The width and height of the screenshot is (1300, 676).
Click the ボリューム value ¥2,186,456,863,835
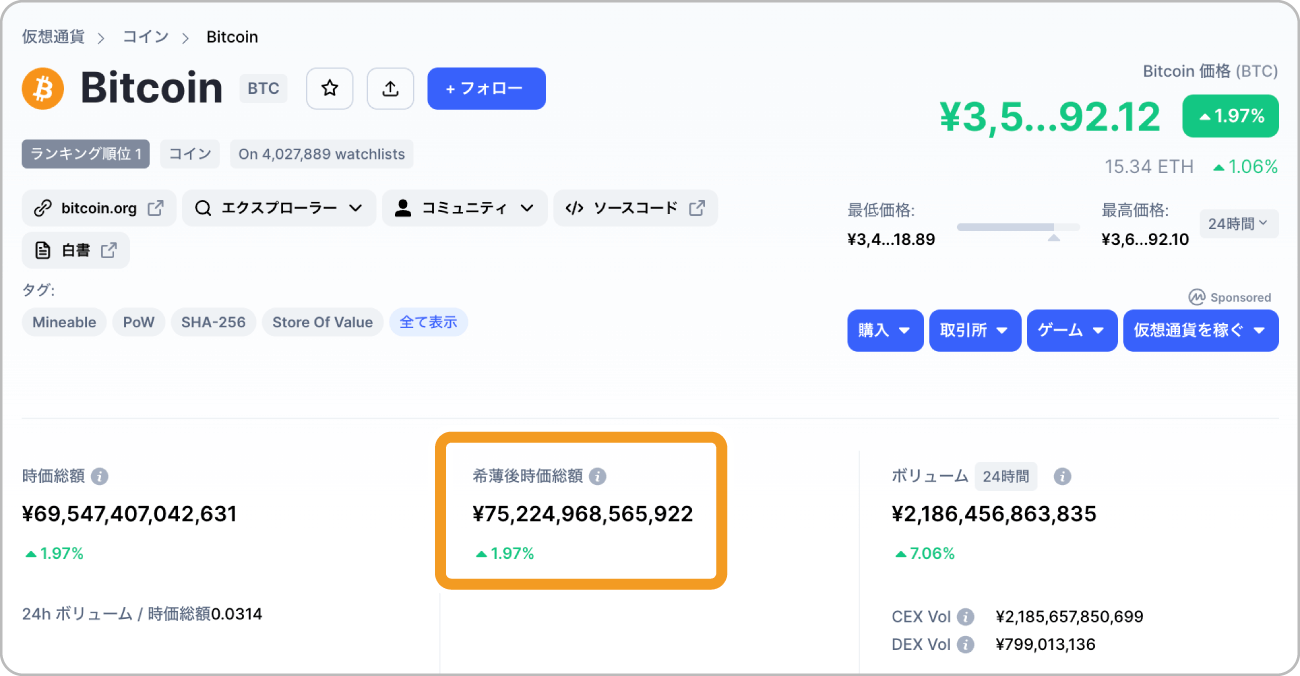tap(994, 515)
